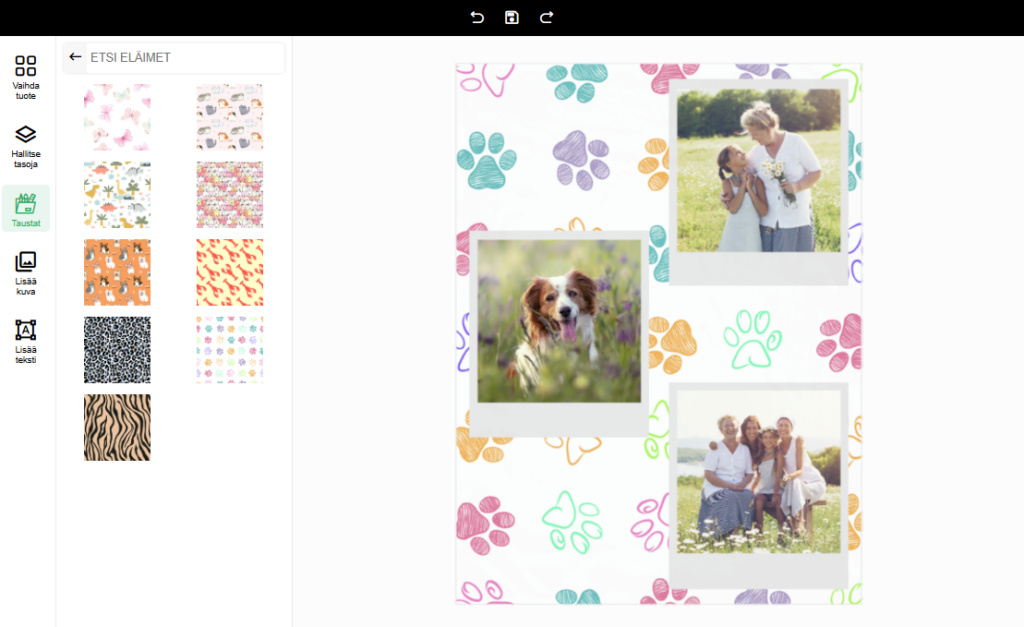Apply the leopard print background
Image resolution: width=1024 pixels, height=627 pixels.
(x=117, y=350)
